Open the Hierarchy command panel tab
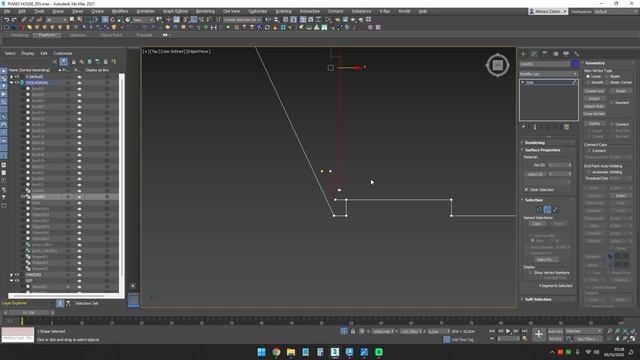Screen dimensions: 640x360 pyautogui.click(x=544, y=54)
